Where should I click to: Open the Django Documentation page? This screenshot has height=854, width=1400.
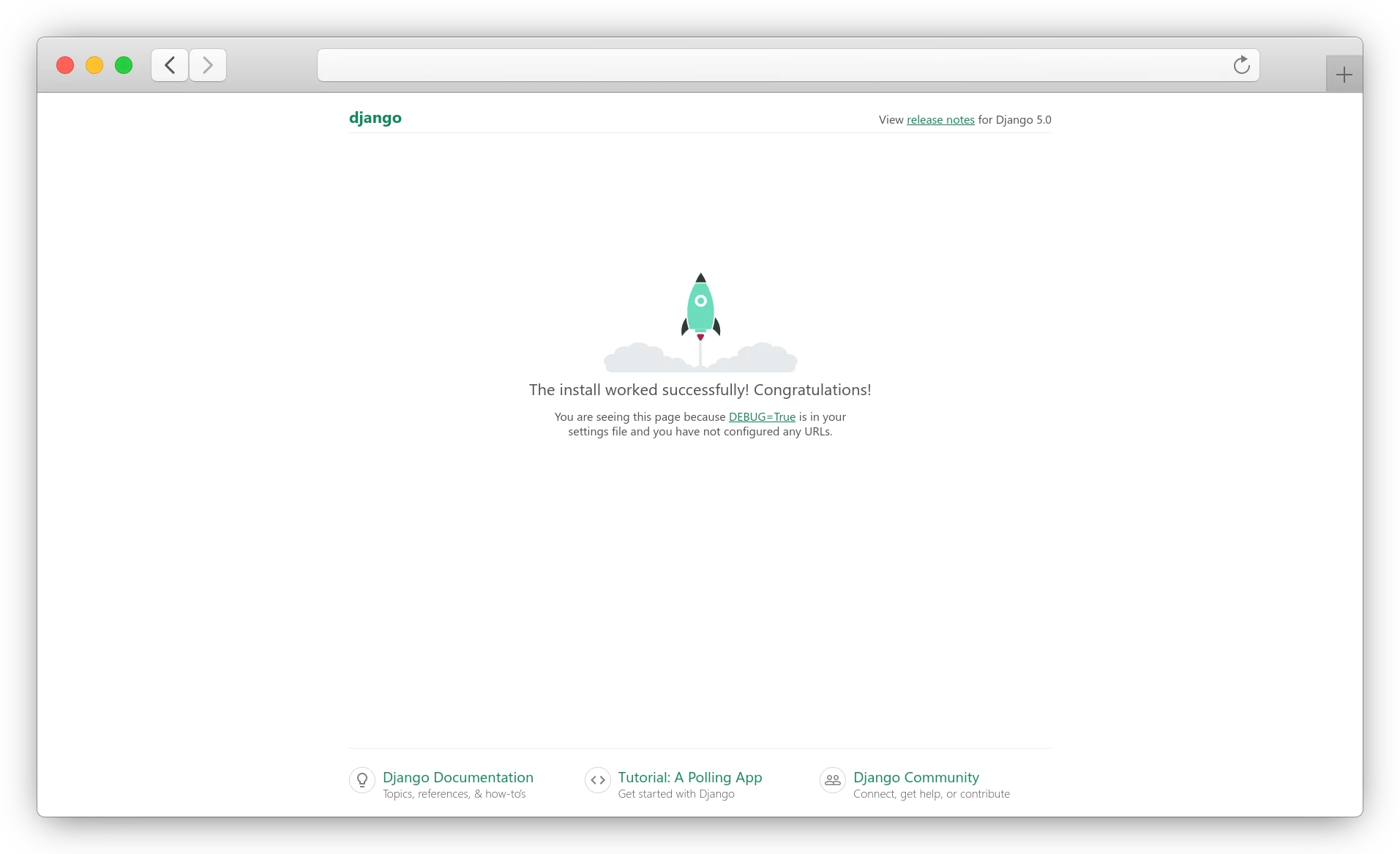tap(457, 777)
